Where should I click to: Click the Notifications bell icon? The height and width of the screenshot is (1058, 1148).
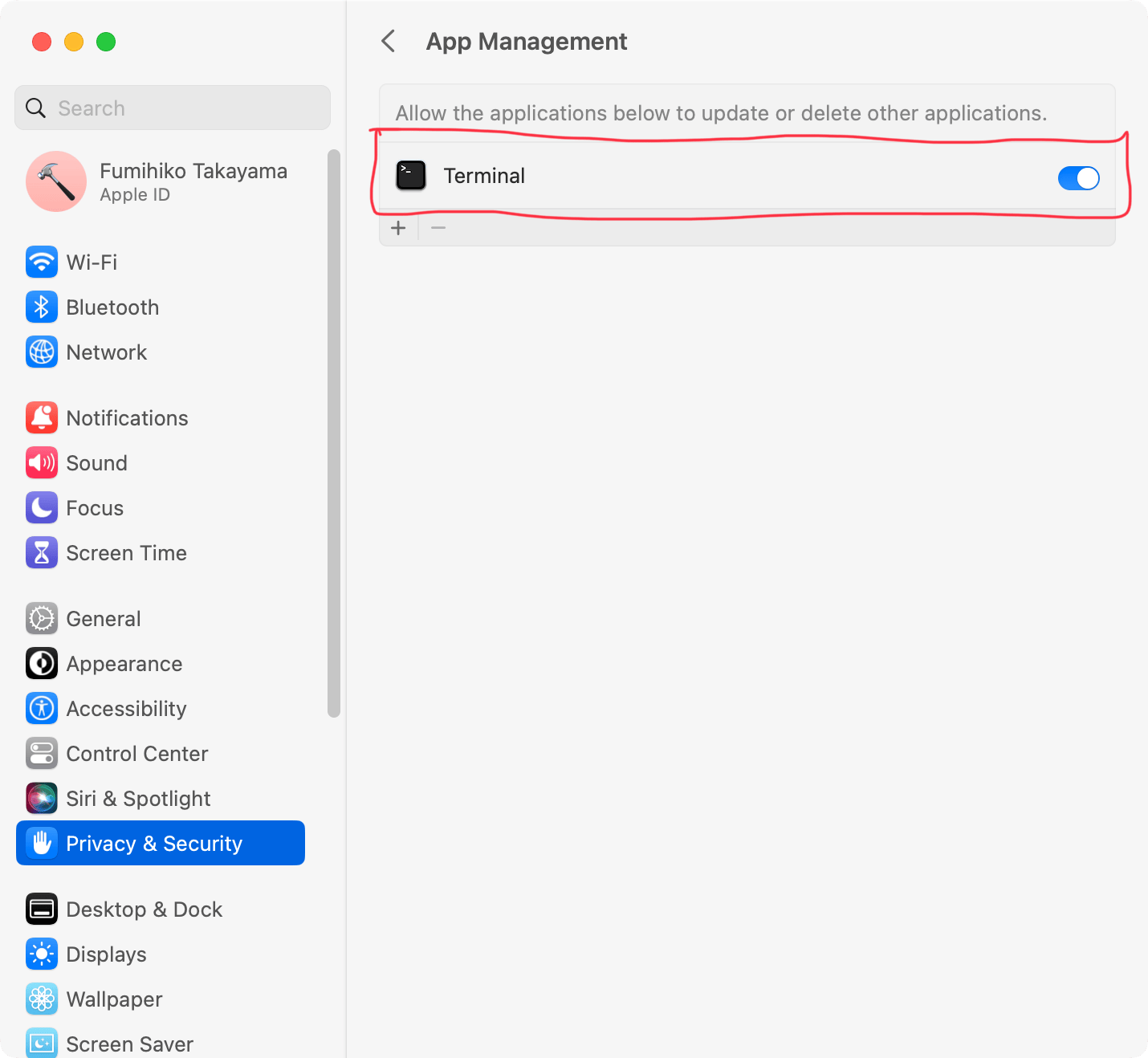[42, 417]
